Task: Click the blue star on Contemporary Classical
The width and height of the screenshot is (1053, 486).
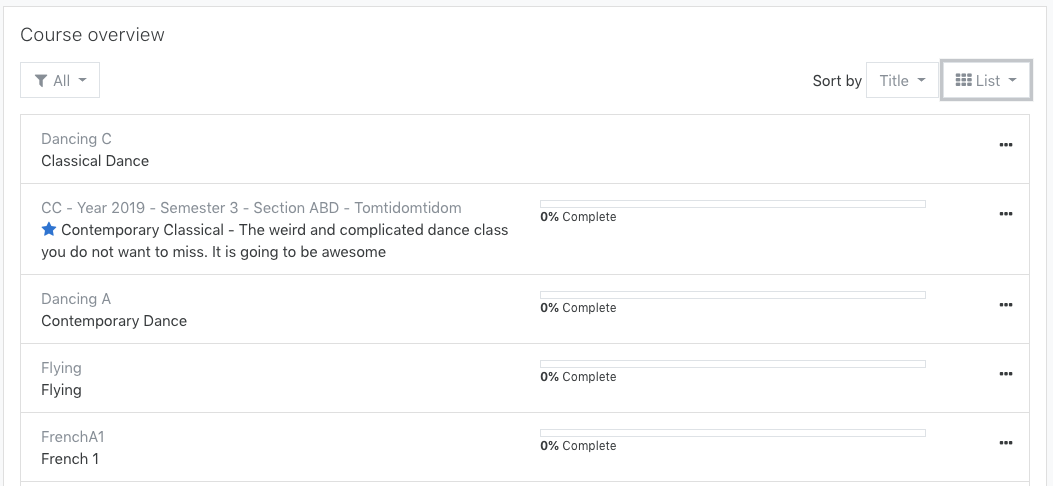Action: [x=48, y=230]
